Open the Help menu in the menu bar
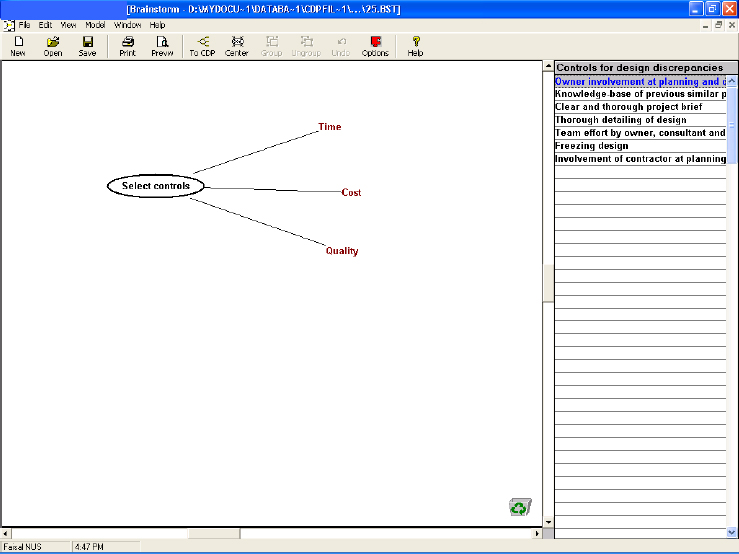The image size is (739, 554). click(x=157, y=25)
